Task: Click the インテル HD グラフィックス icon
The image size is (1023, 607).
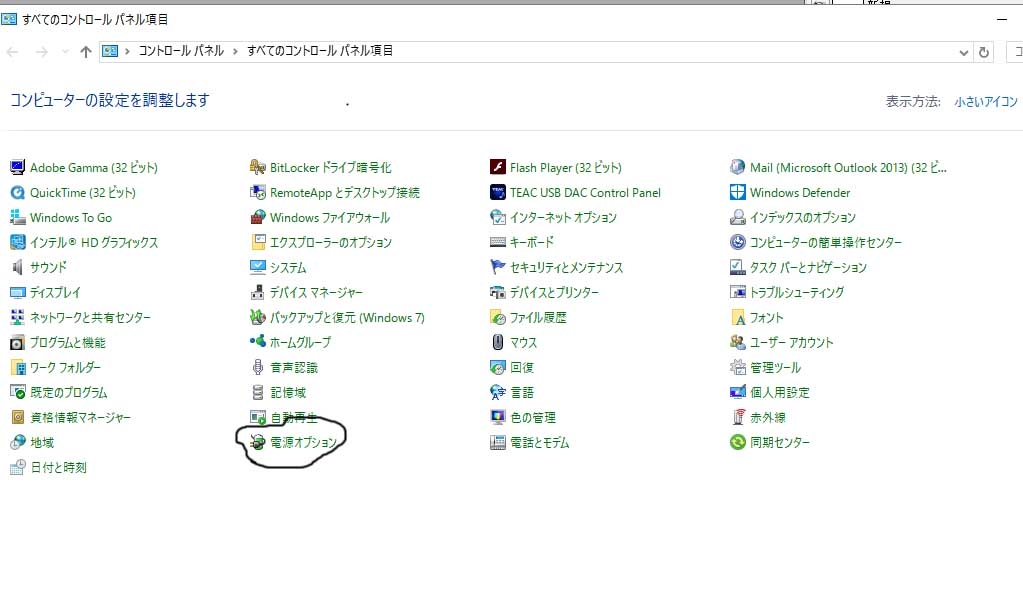Action: (18, 242)
